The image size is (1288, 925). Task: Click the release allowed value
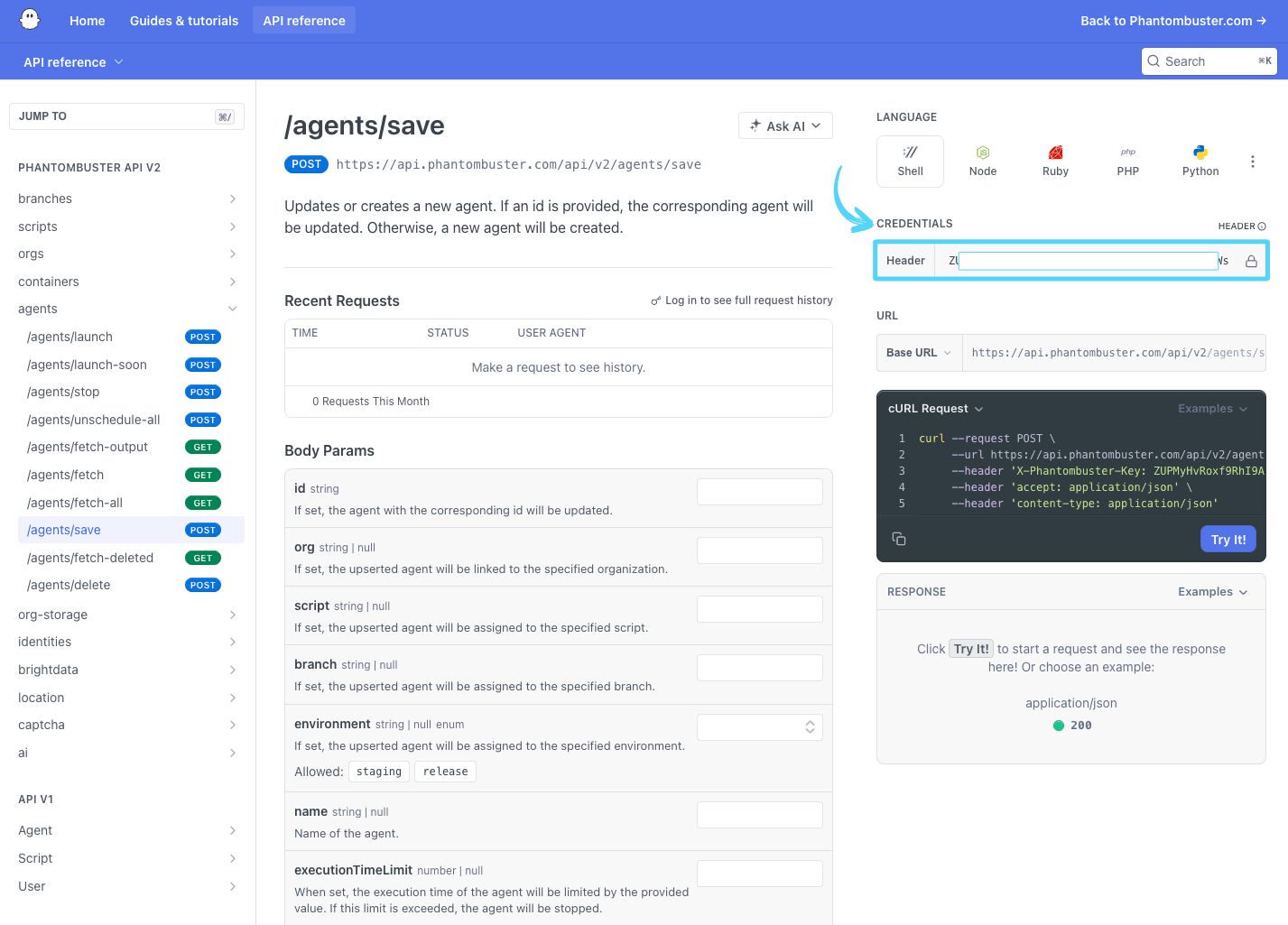(x=446, y=772)
